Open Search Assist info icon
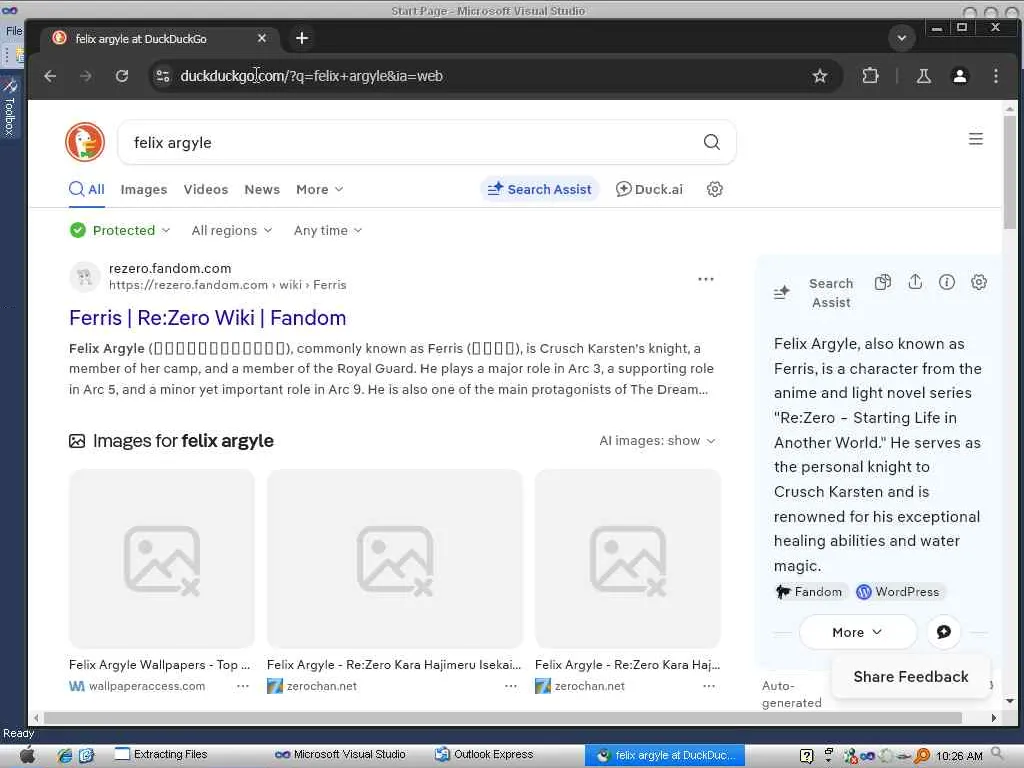 point(947,282)
